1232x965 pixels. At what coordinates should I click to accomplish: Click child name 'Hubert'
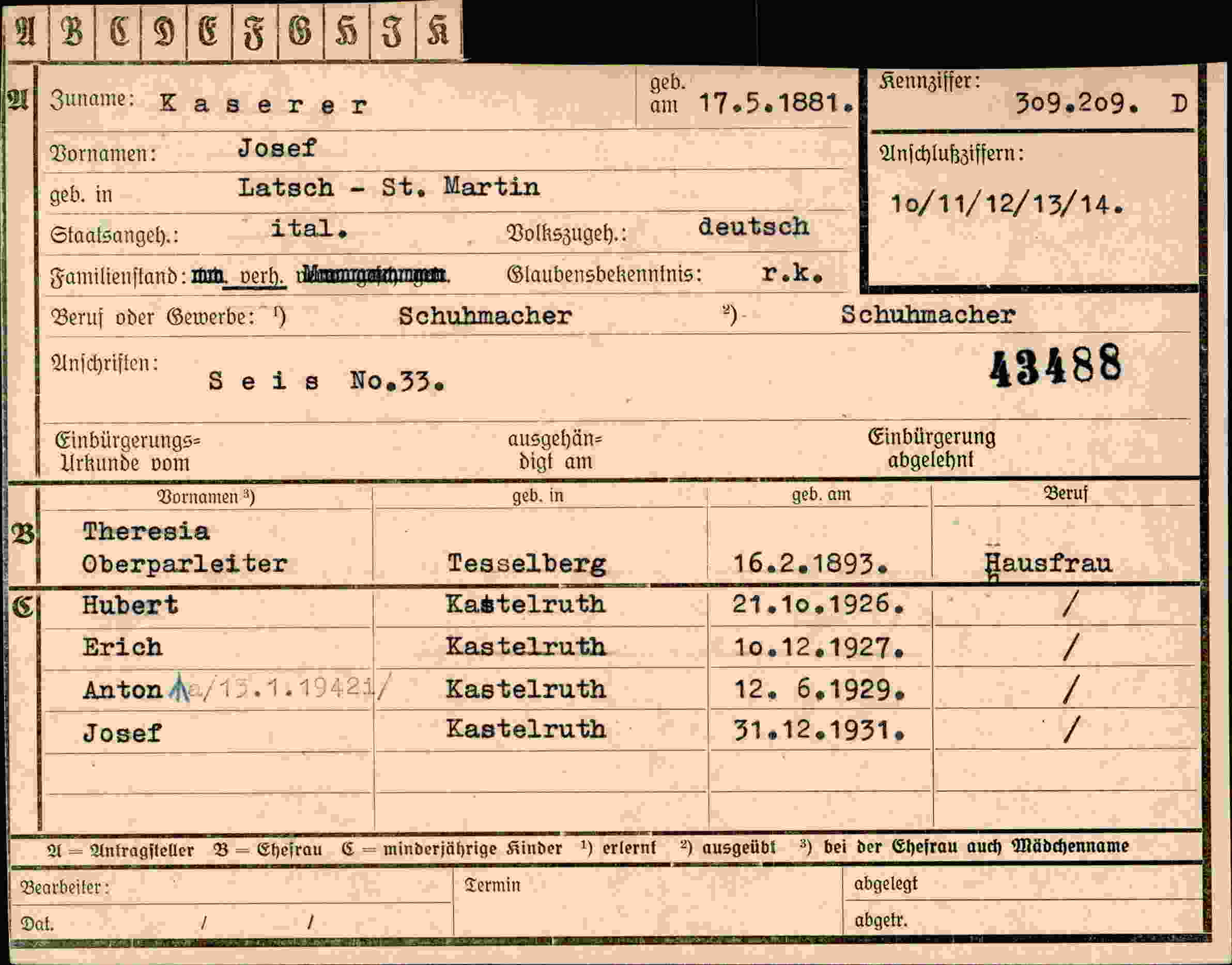point(130,605)
